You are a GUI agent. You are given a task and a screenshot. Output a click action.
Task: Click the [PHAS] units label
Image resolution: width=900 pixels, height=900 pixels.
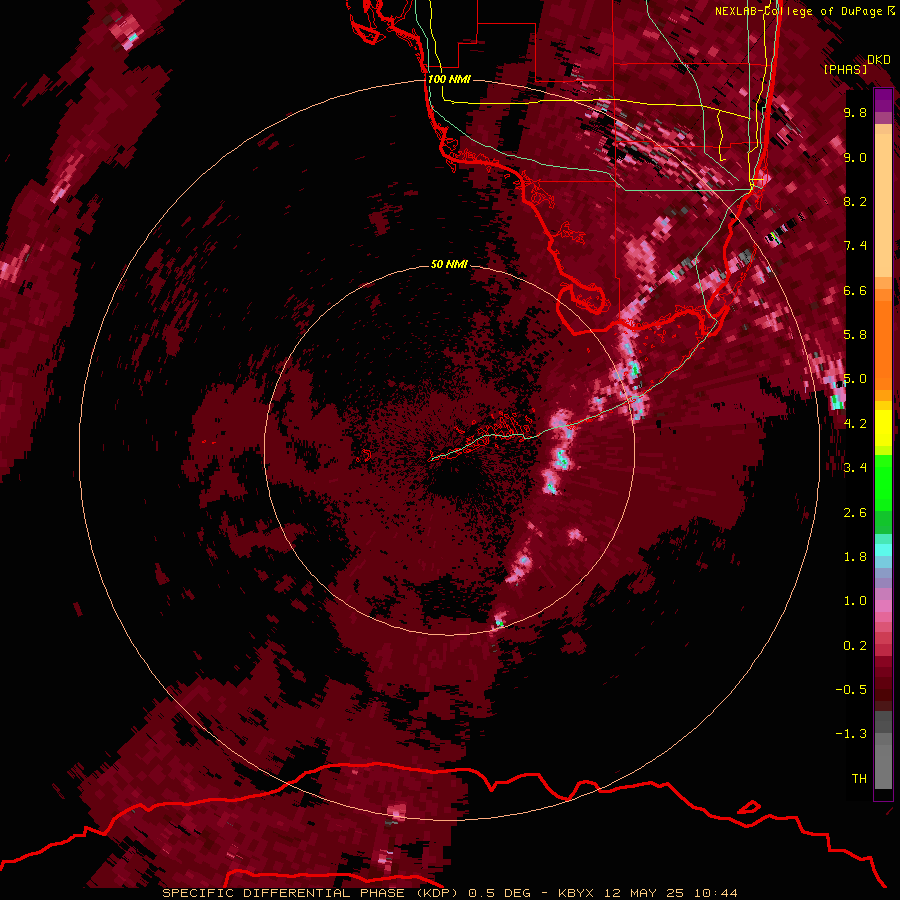(x=845, y=69)
